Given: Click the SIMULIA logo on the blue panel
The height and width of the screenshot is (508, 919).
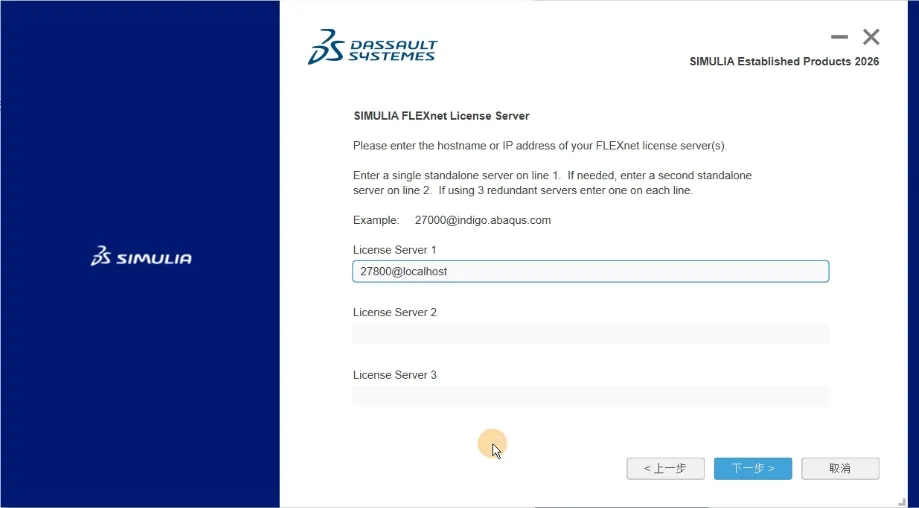Looking at the screenshot, I should coord(141,257).
